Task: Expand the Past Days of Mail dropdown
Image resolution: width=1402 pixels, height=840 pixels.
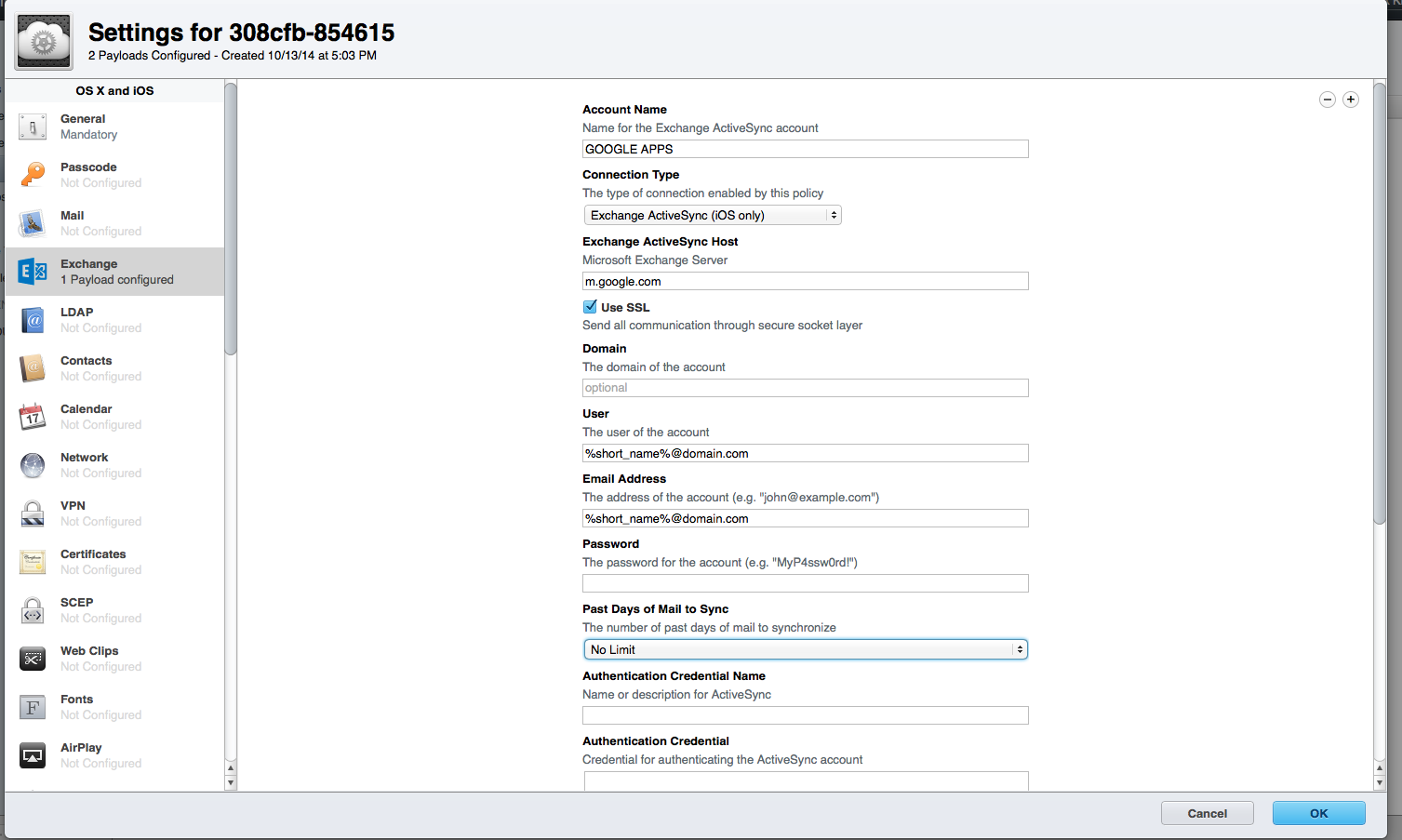Action: click(x=806, y=649)
